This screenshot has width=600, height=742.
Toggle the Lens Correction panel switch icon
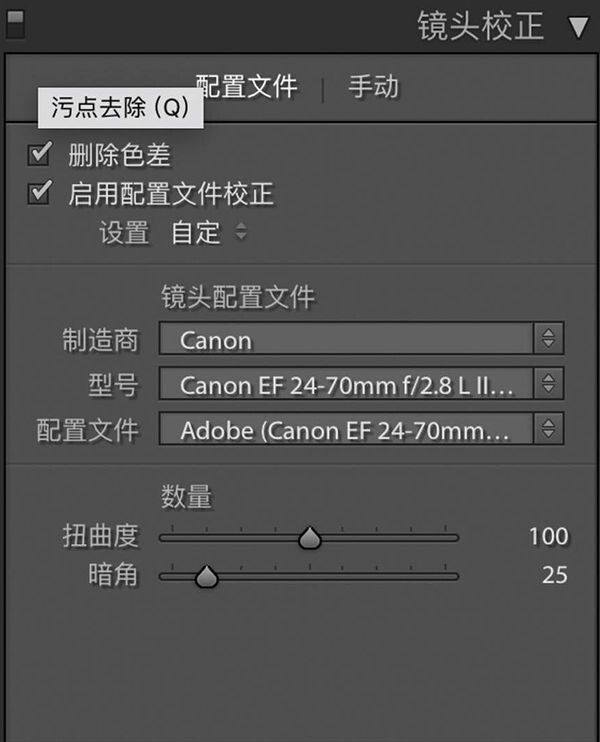15,24
